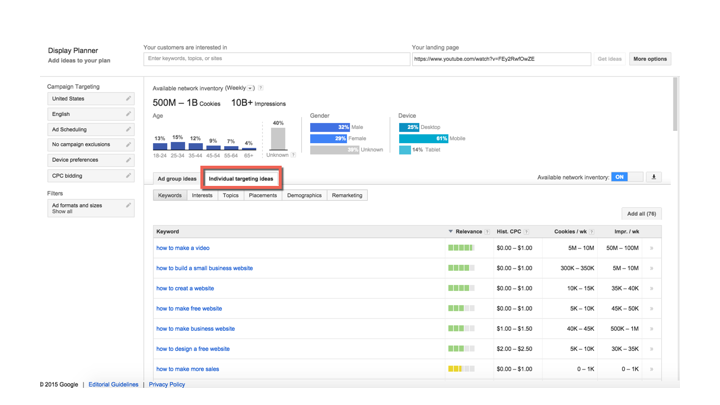Viewport: 720px width, 405px height.
Task: Edit No campaign exclusions pencil icon
Action: [x=129, y=145]
